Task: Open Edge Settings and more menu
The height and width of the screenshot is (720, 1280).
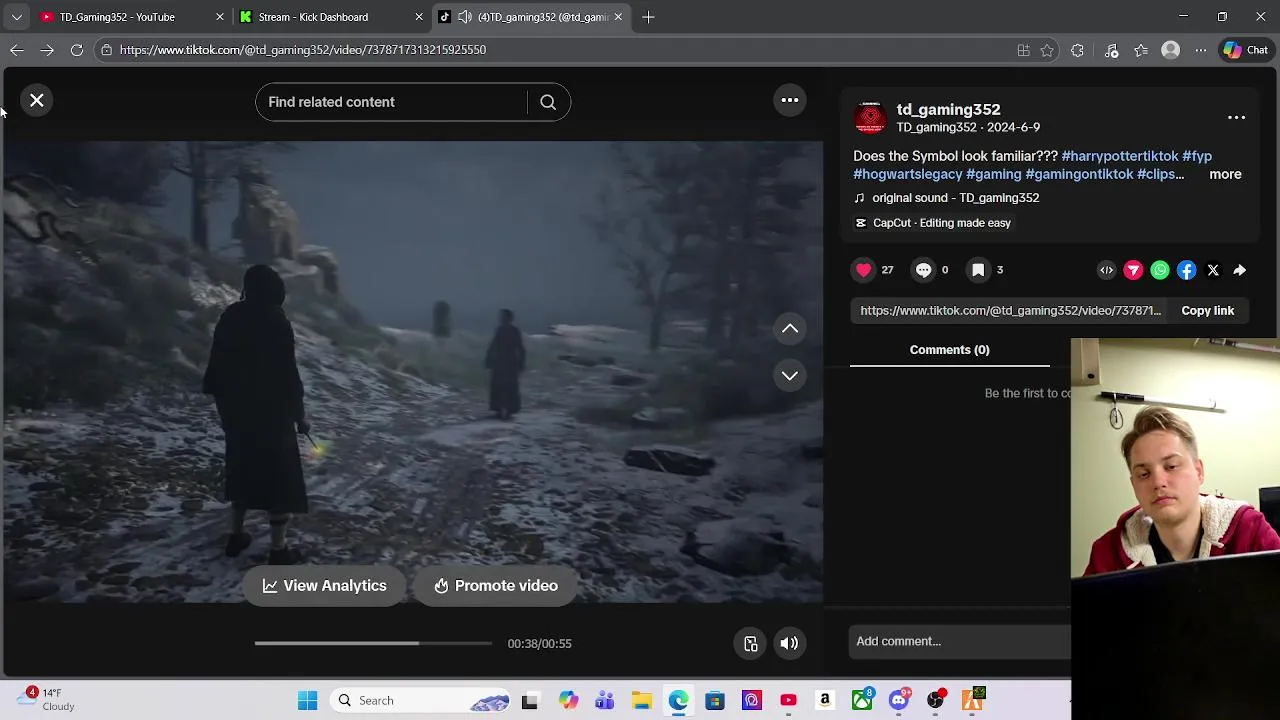Action: [x=1200, y=50]
